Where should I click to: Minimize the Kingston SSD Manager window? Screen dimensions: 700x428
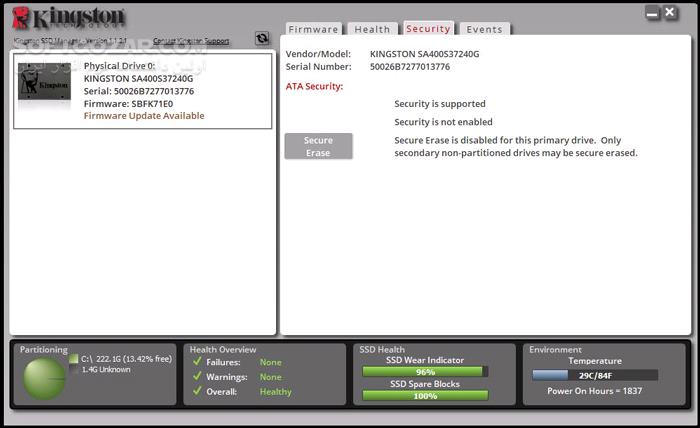(x=652, y=13)
